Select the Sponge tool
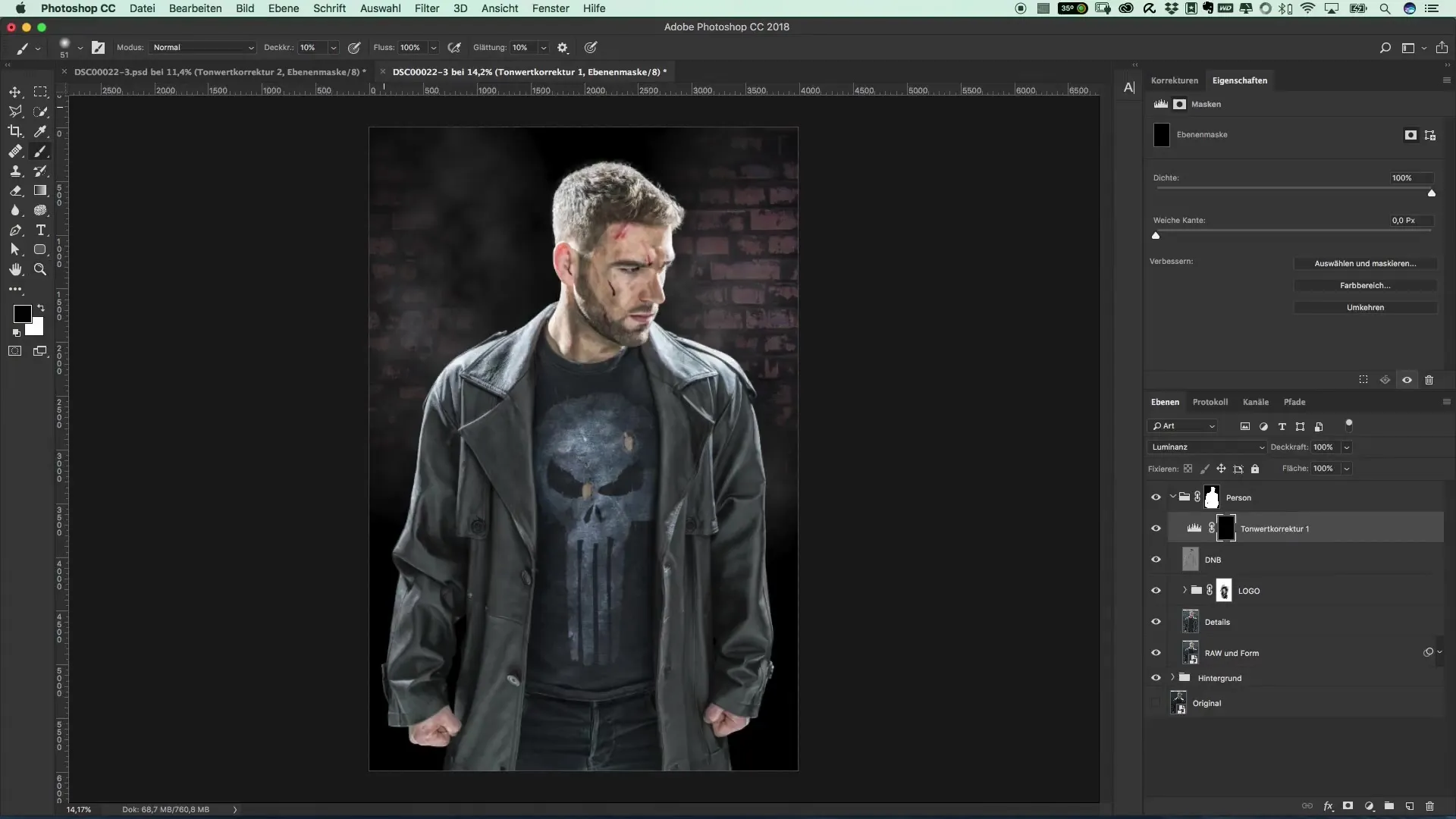This screenshot has width=1456, height=819. tap(40, 211)
